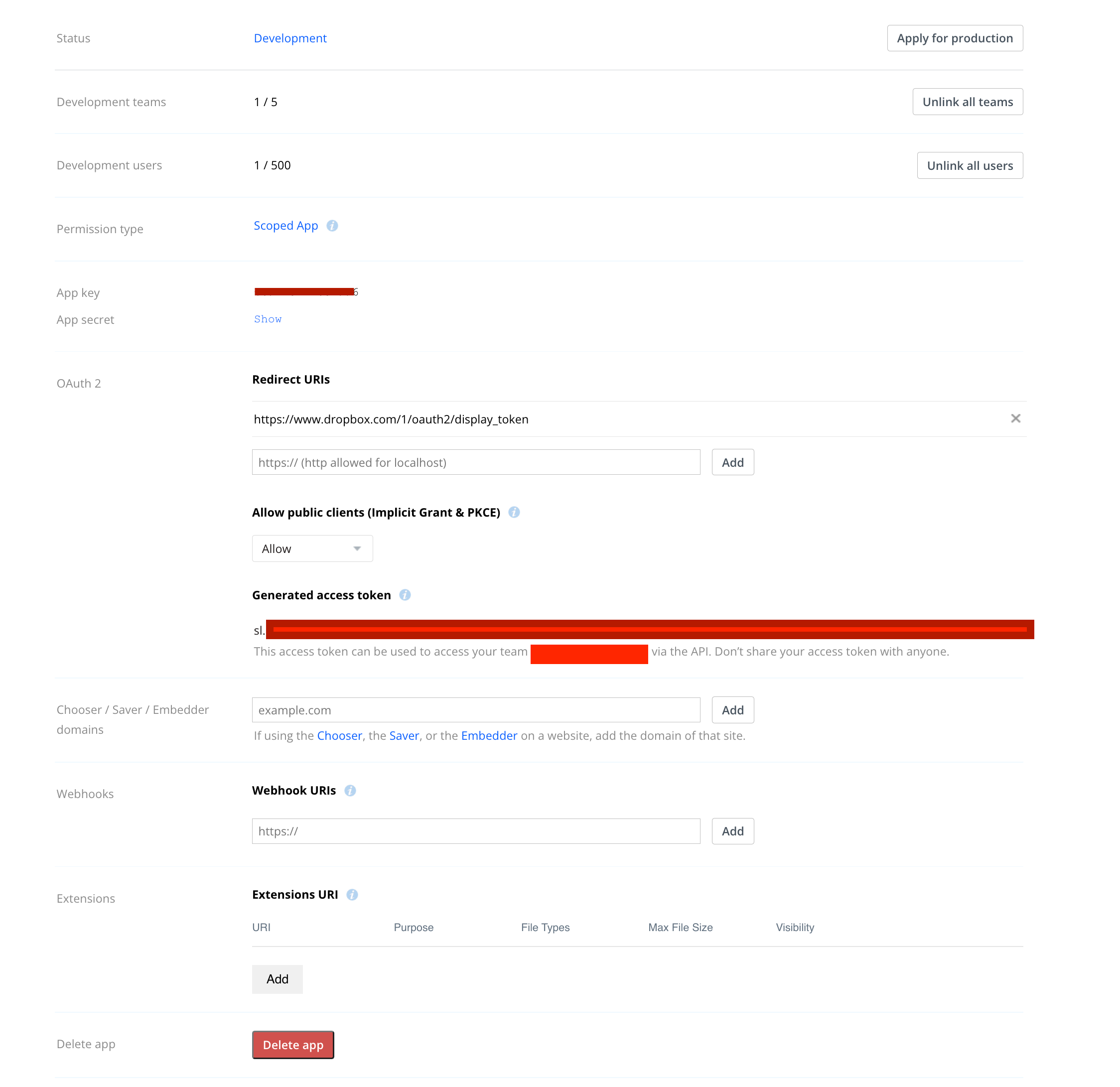
Task: Click info icon next to Scoped App
Action: coord(332,226)
